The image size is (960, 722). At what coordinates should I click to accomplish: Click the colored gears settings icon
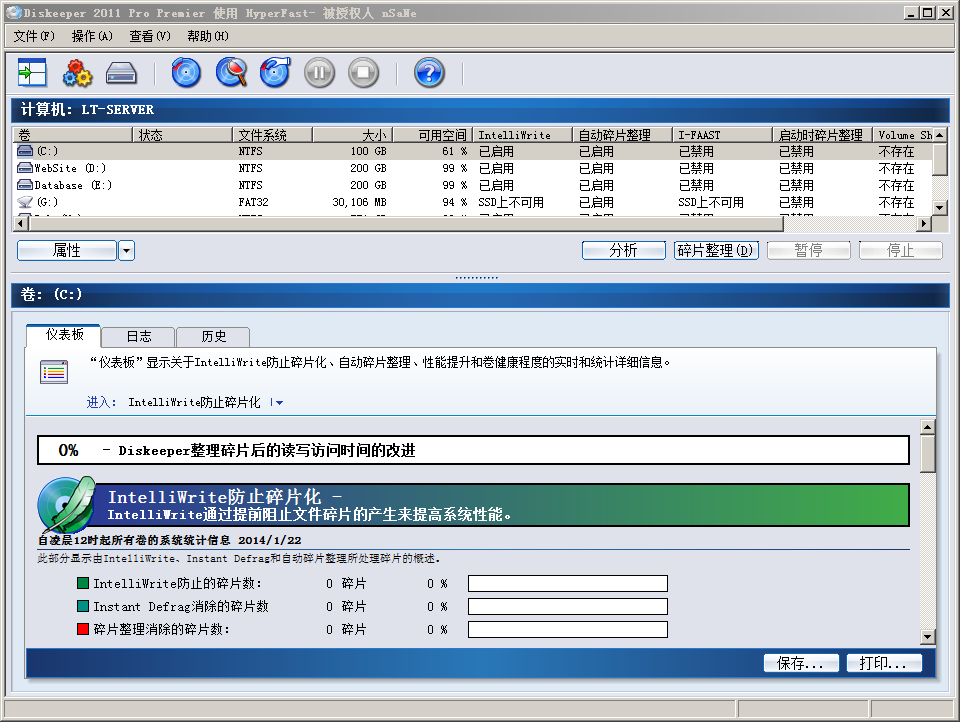(x=77, y=73)
